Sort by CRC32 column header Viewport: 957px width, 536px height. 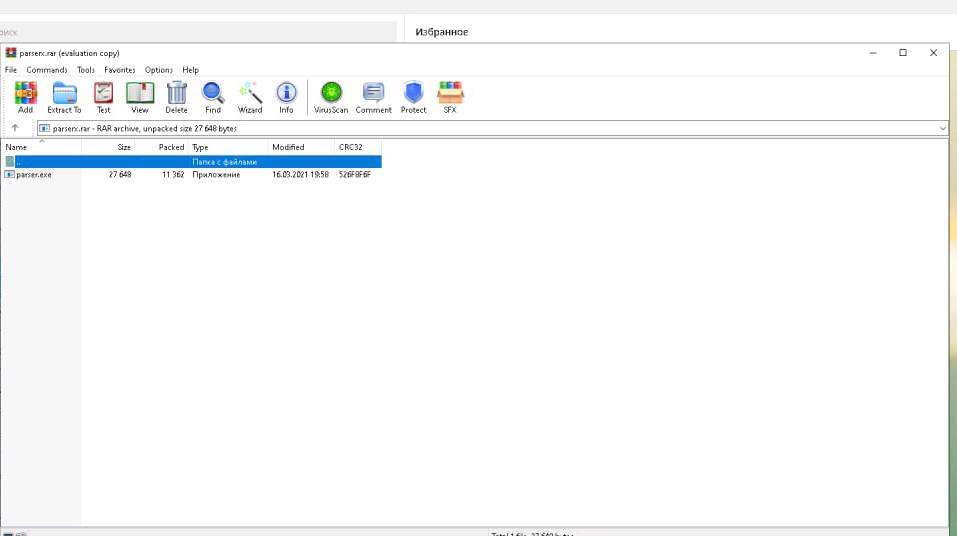pyautogui.click(x=358, y=147)
